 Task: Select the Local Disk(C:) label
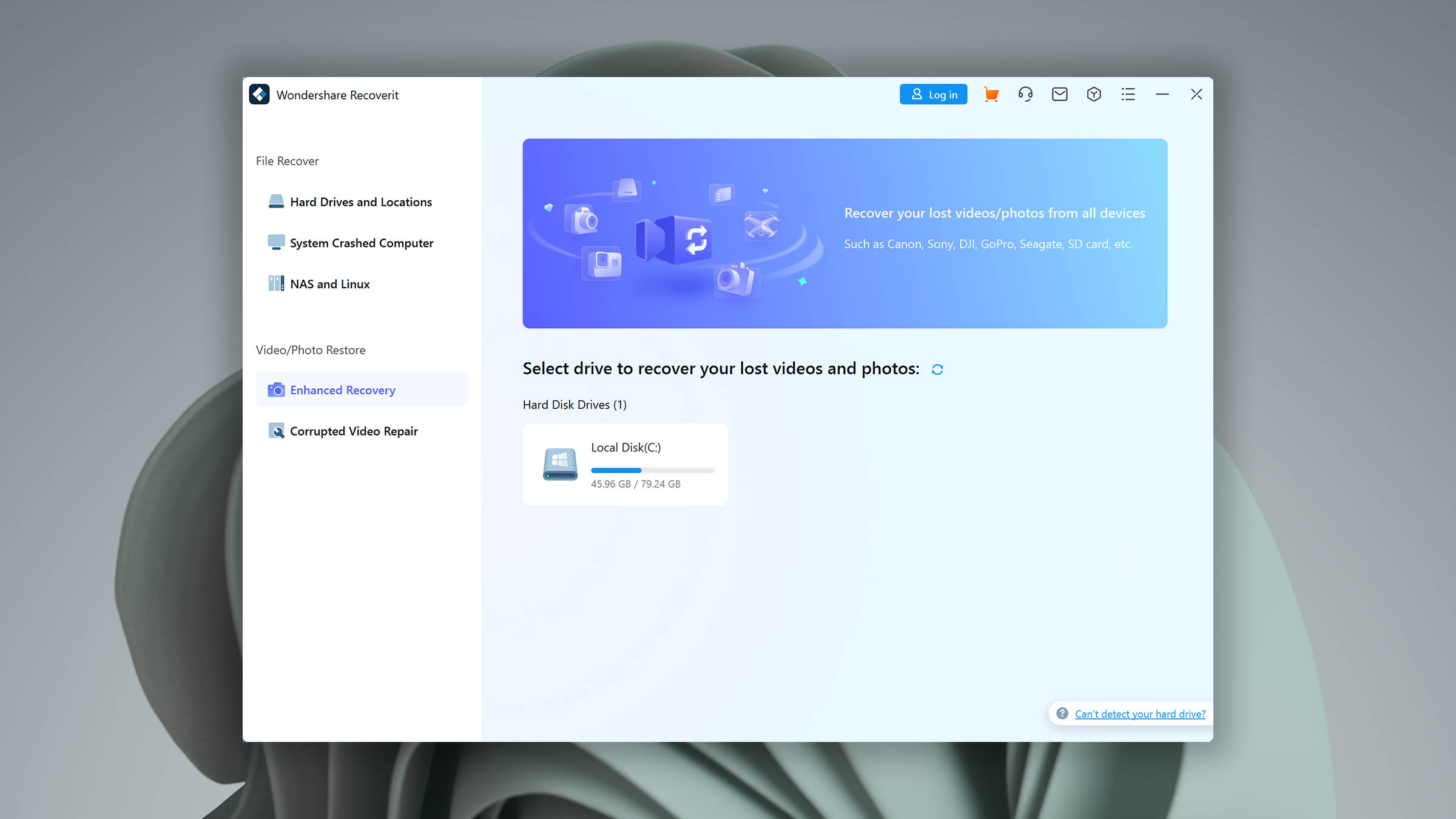point(625,448)
